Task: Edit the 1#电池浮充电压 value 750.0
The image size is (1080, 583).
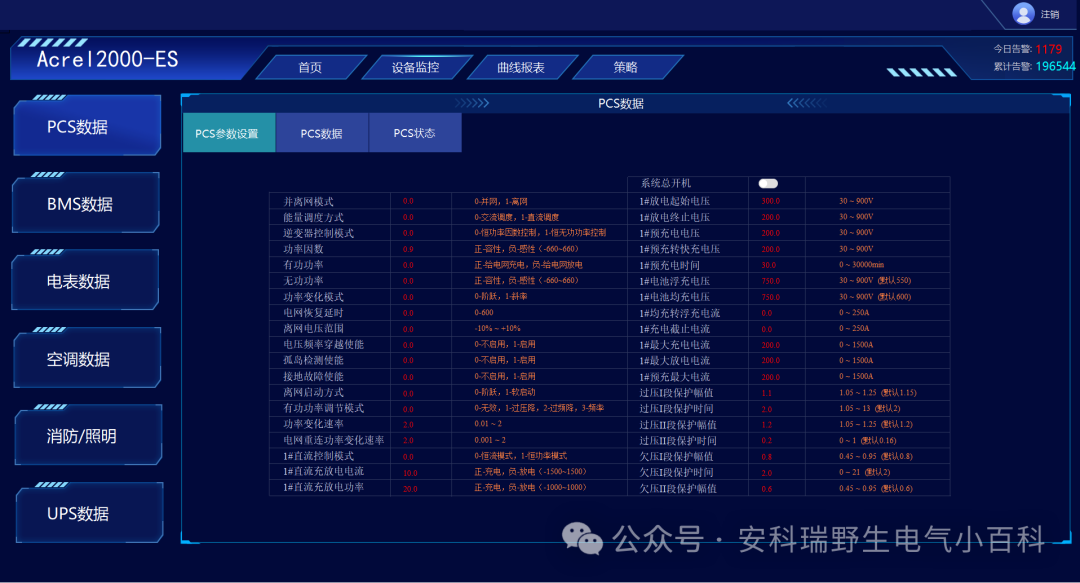Action: (x=770, y=280)
